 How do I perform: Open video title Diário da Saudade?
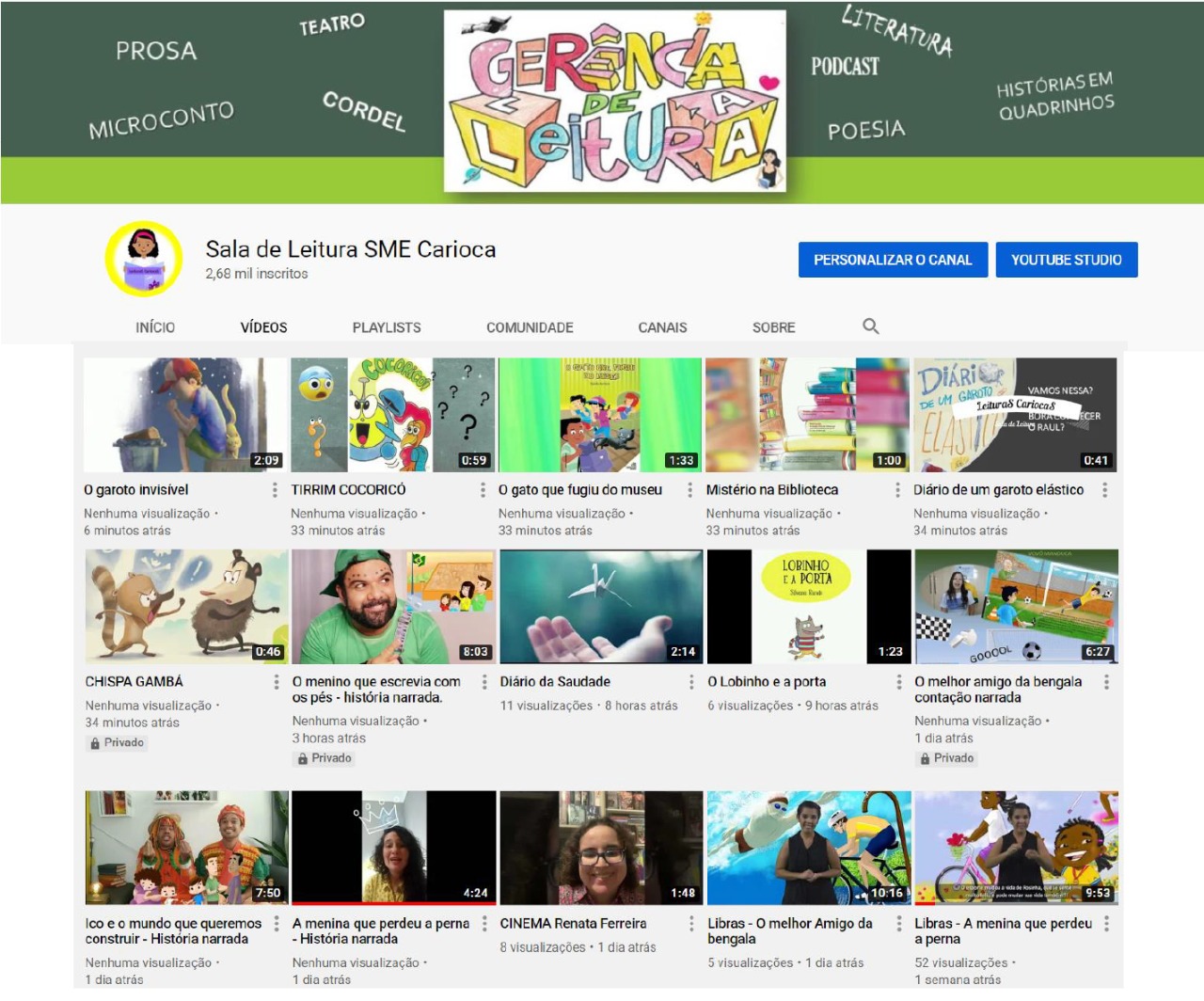555,682
